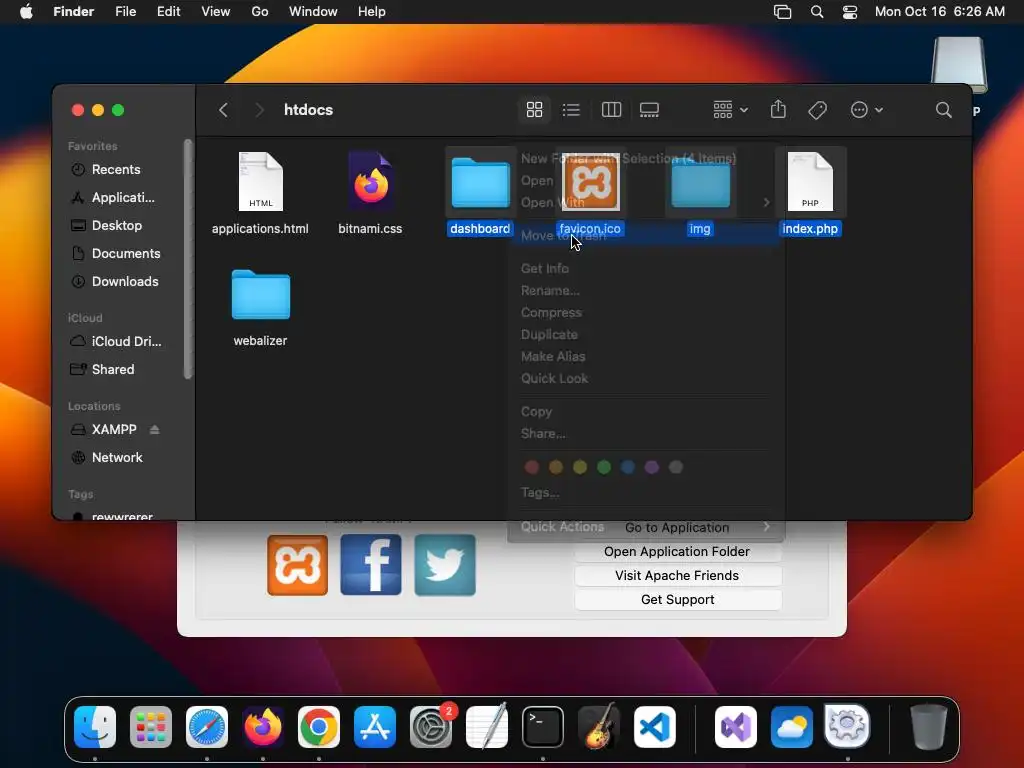Choose Quick Look in context menu
This screenshot has width=1024, height=768.
tap(645, 379)
